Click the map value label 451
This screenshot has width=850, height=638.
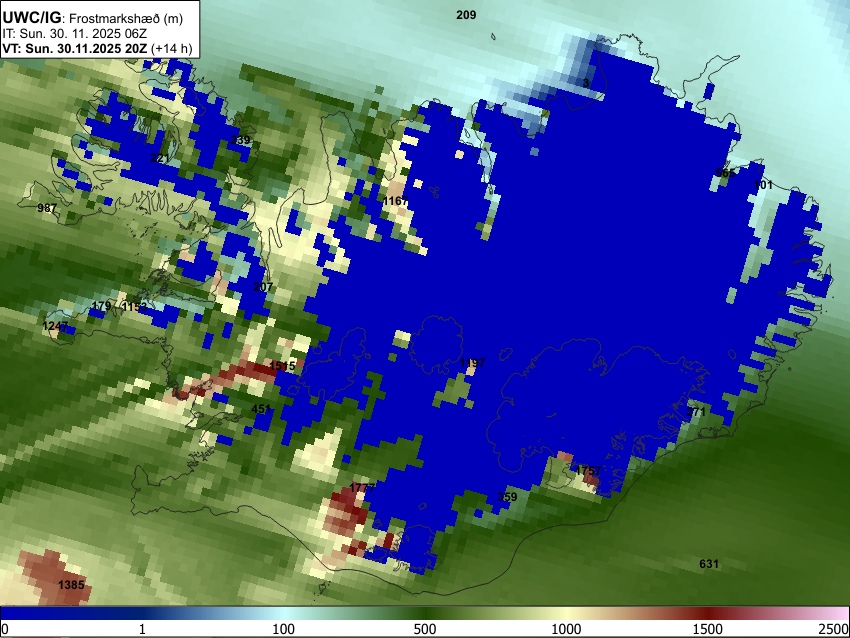[x=261, y=409]
